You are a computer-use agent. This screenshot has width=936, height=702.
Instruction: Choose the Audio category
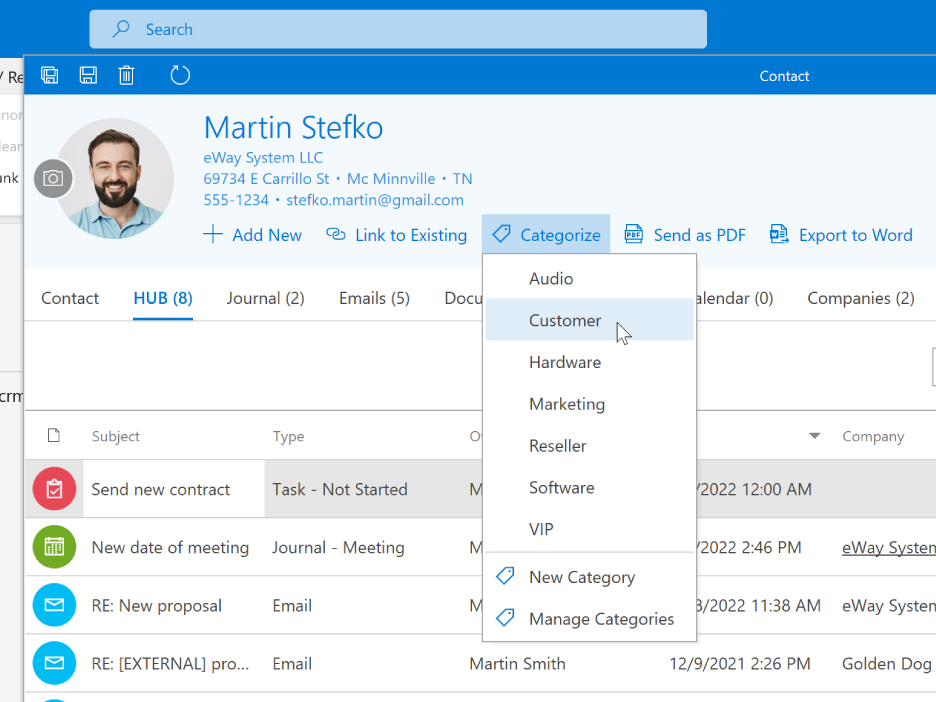pos(589,278)
